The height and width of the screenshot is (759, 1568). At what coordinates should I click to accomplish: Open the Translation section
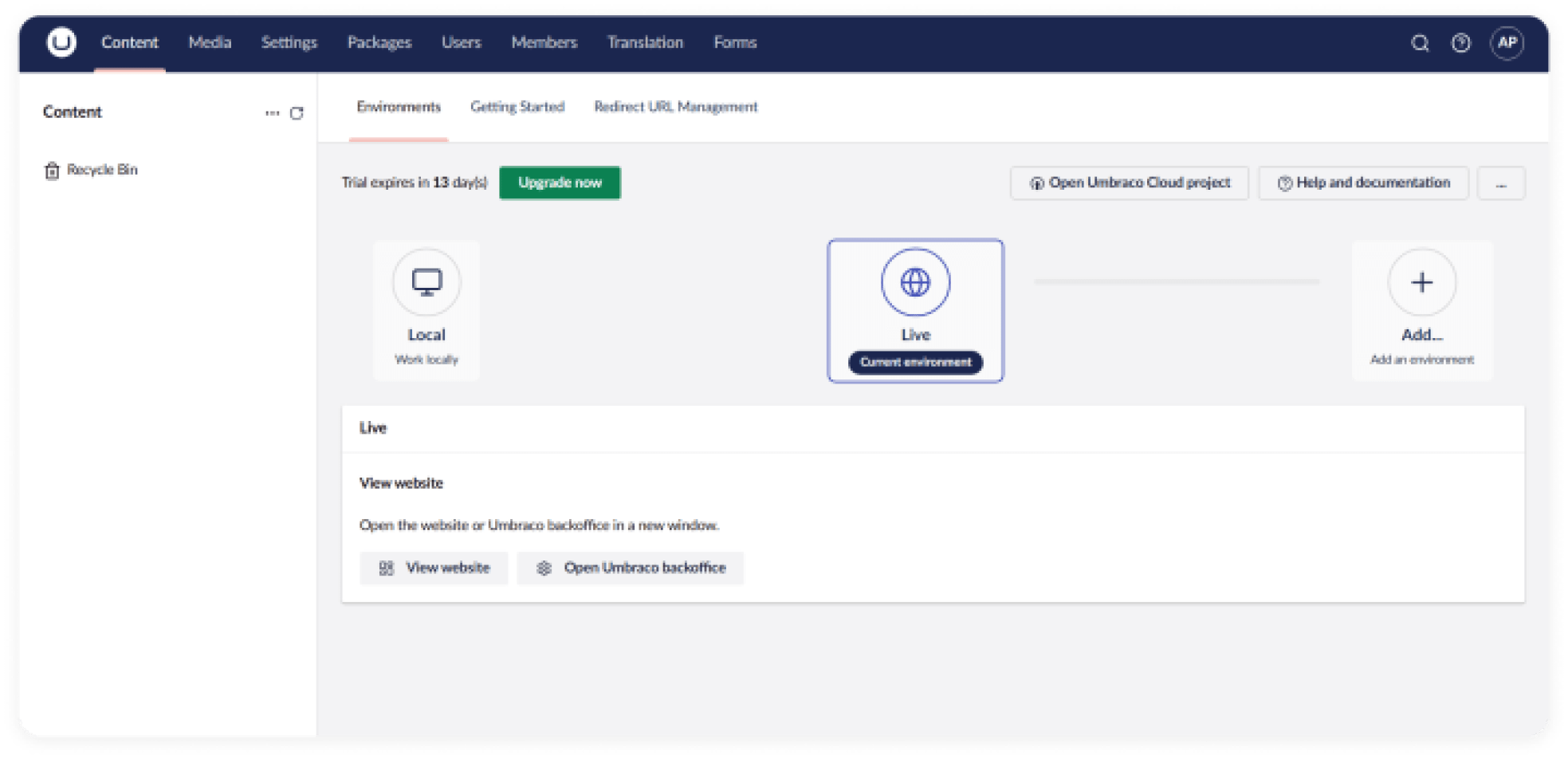point(646,42)
